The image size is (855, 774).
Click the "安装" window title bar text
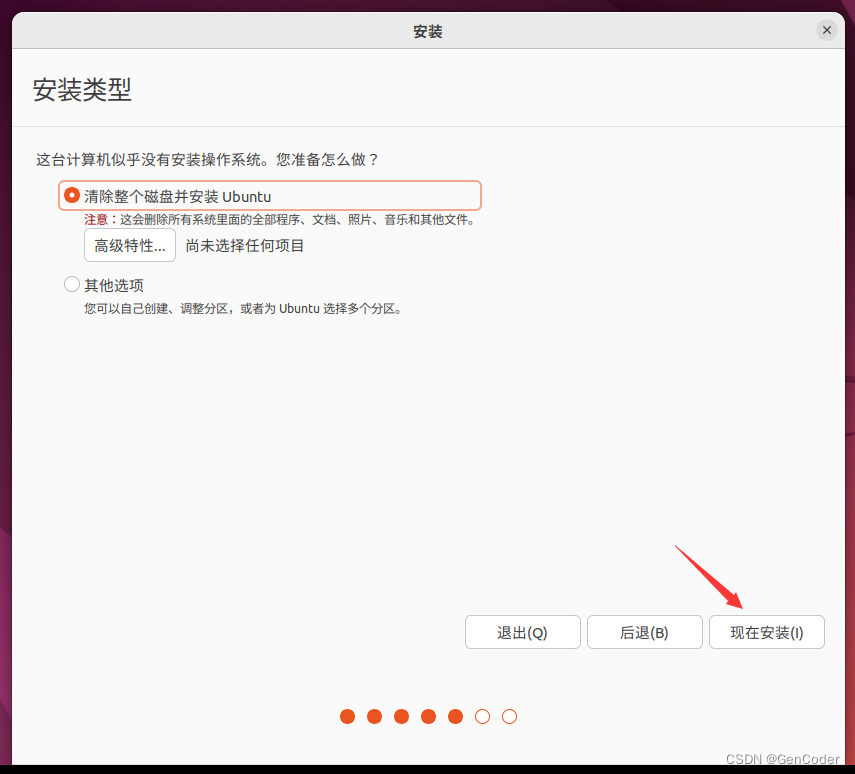428,32
